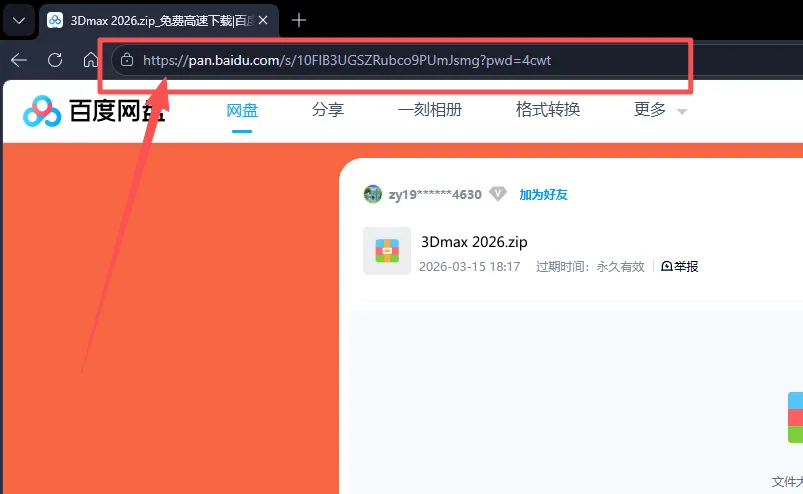Reload the current page
The height and width of the screenshot is (494, 803).
tap(55, 60)
